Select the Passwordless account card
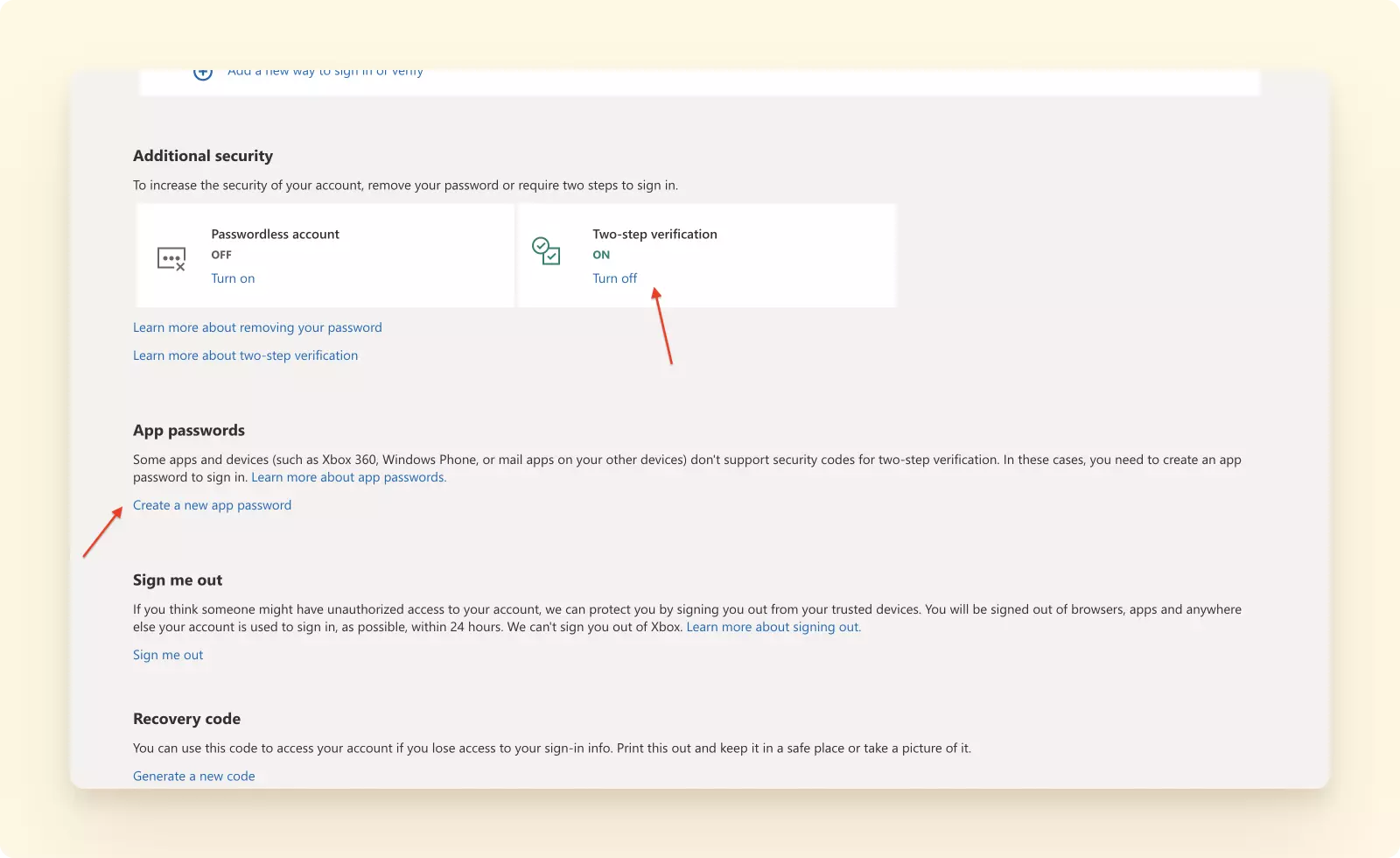1400x858 pixels. pyautogui.click(x=325, y=255)
